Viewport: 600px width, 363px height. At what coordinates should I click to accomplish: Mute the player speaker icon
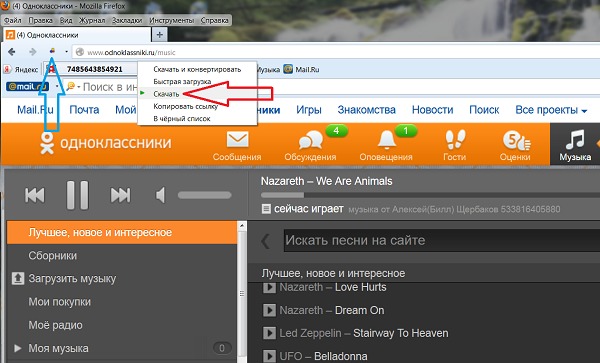click(x=160, y=195)
